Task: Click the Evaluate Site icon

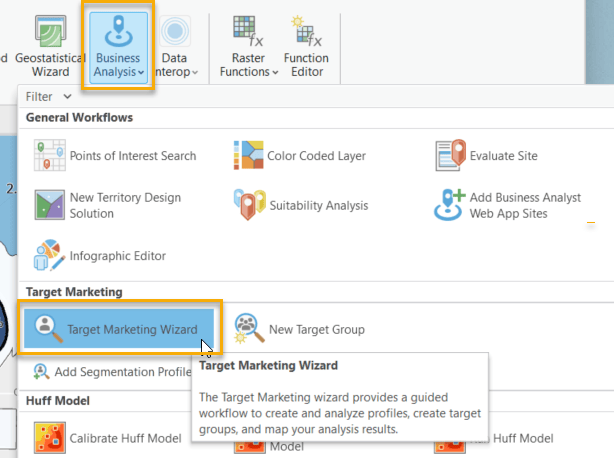Action: point(450,155)
